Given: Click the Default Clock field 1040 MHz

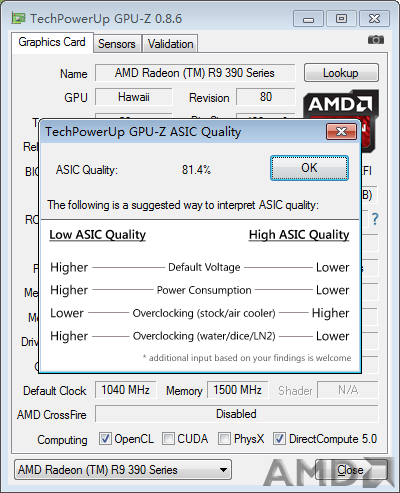Looking at the screenshot, I should click(x=125, y=390).
